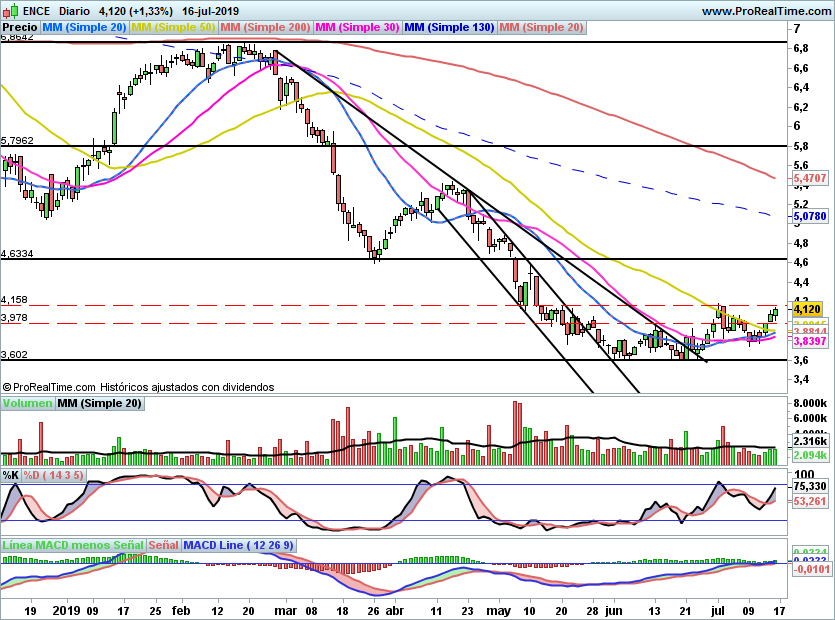Select the blue 5,0780 price axis tag

point(809,215)
